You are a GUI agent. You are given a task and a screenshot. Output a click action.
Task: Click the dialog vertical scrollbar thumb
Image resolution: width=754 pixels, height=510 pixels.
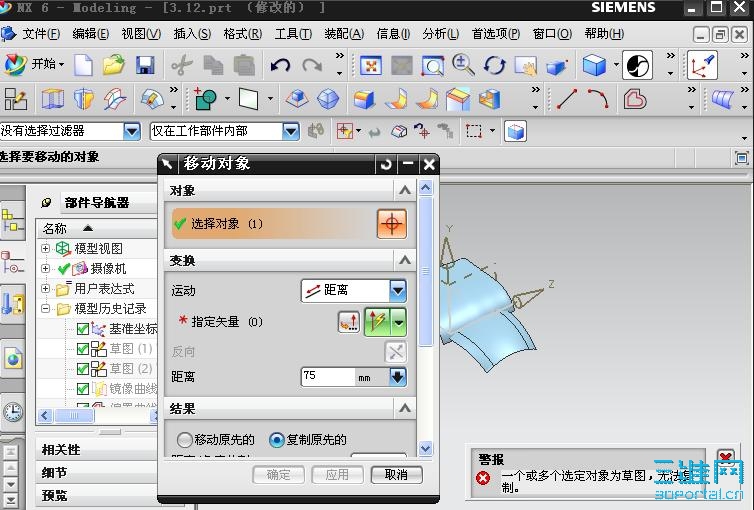(426, 272)
